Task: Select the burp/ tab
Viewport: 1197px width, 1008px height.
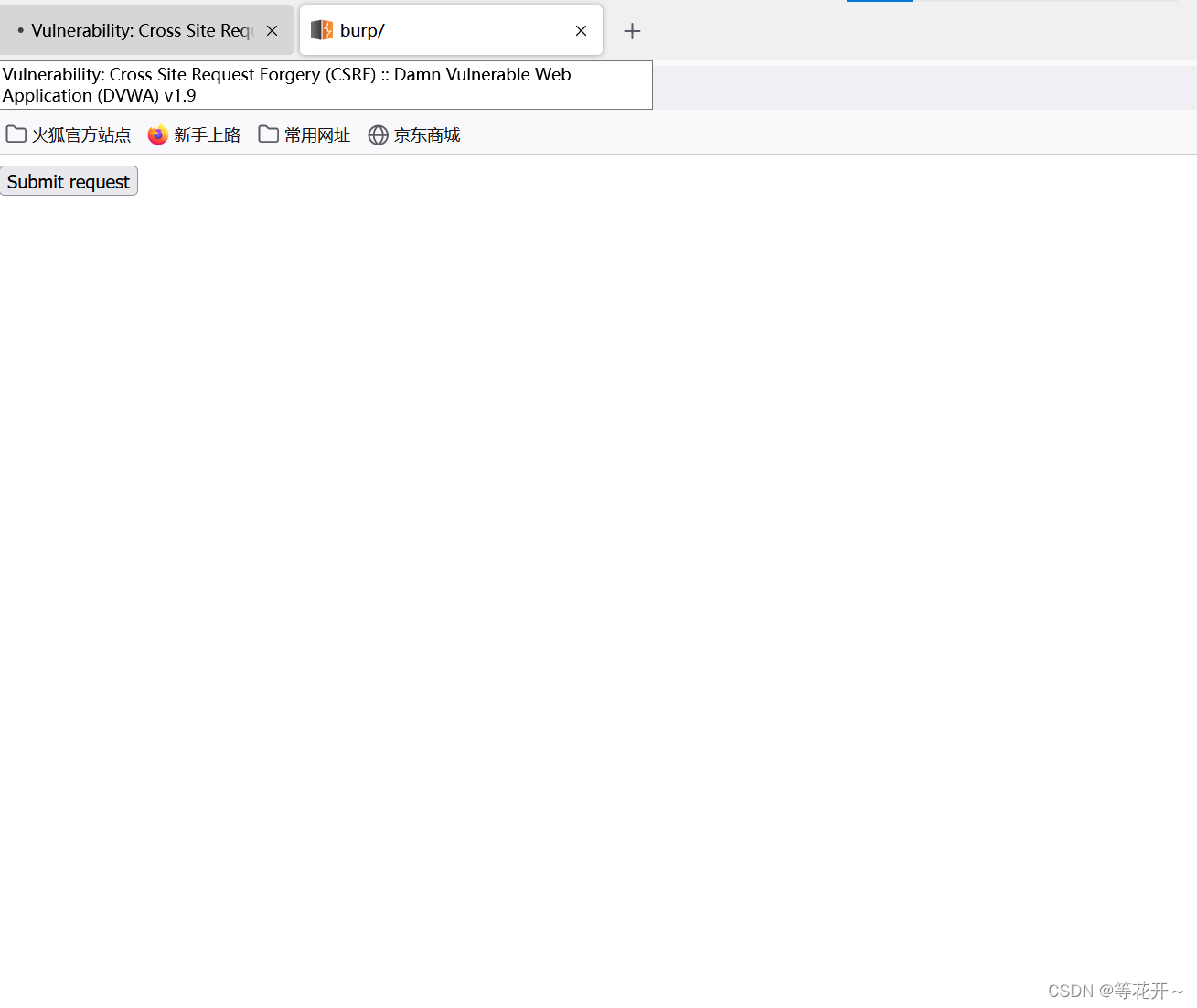Action: tap(451, 30)
